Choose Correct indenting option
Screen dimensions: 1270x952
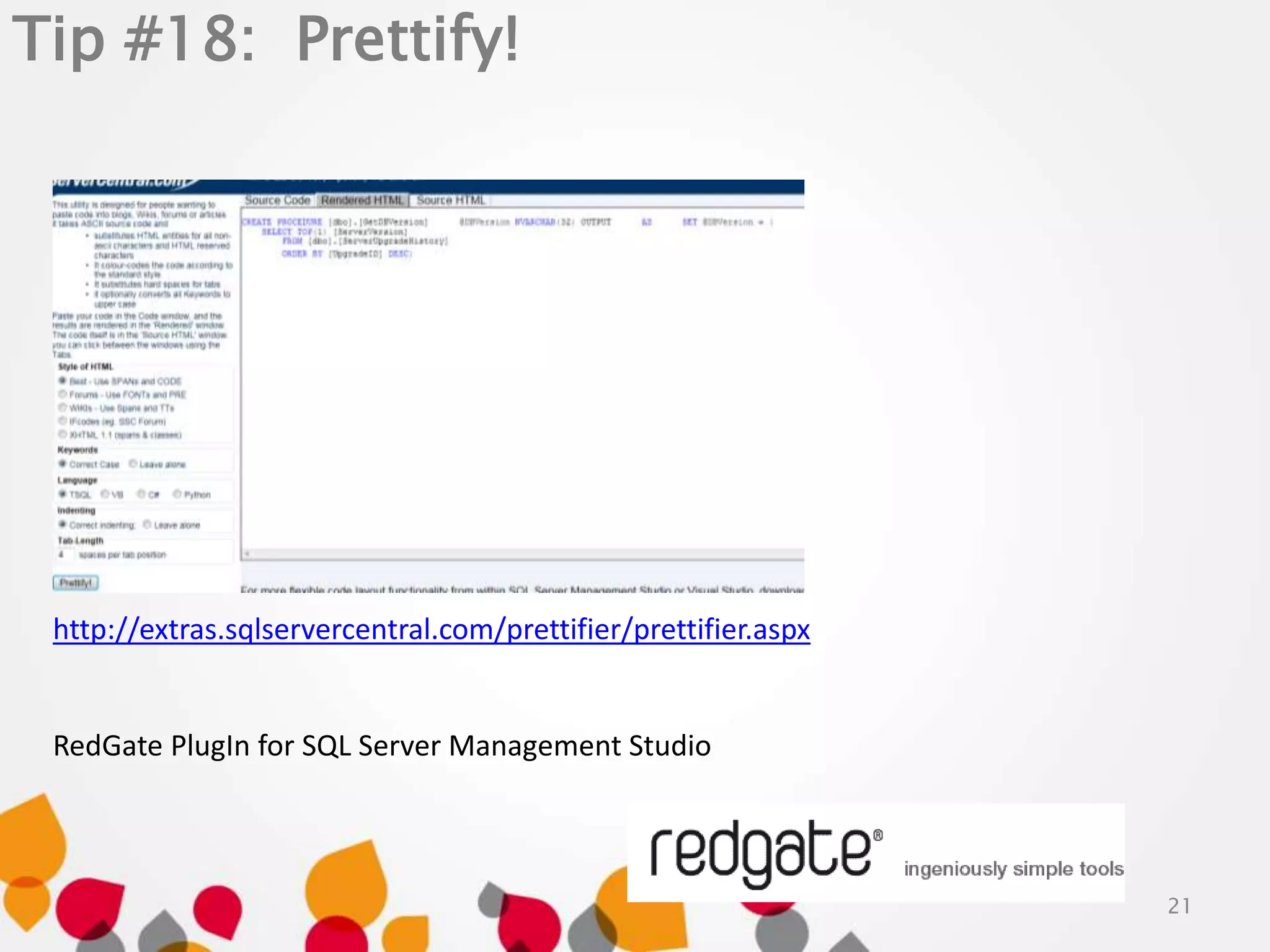coord(63,524)
